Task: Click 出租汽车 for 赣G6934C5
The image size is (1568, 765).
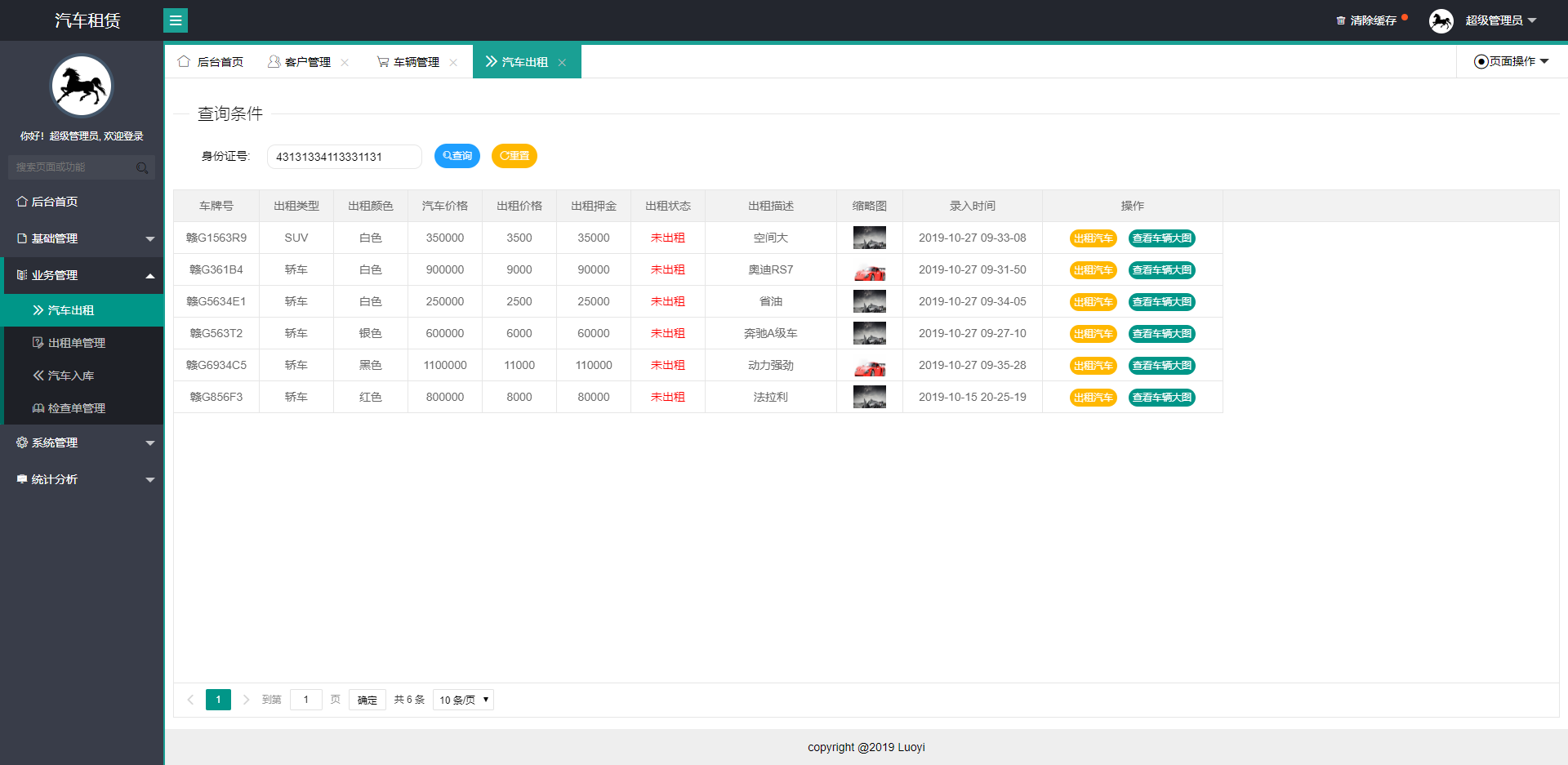Action: (1094, 366)
